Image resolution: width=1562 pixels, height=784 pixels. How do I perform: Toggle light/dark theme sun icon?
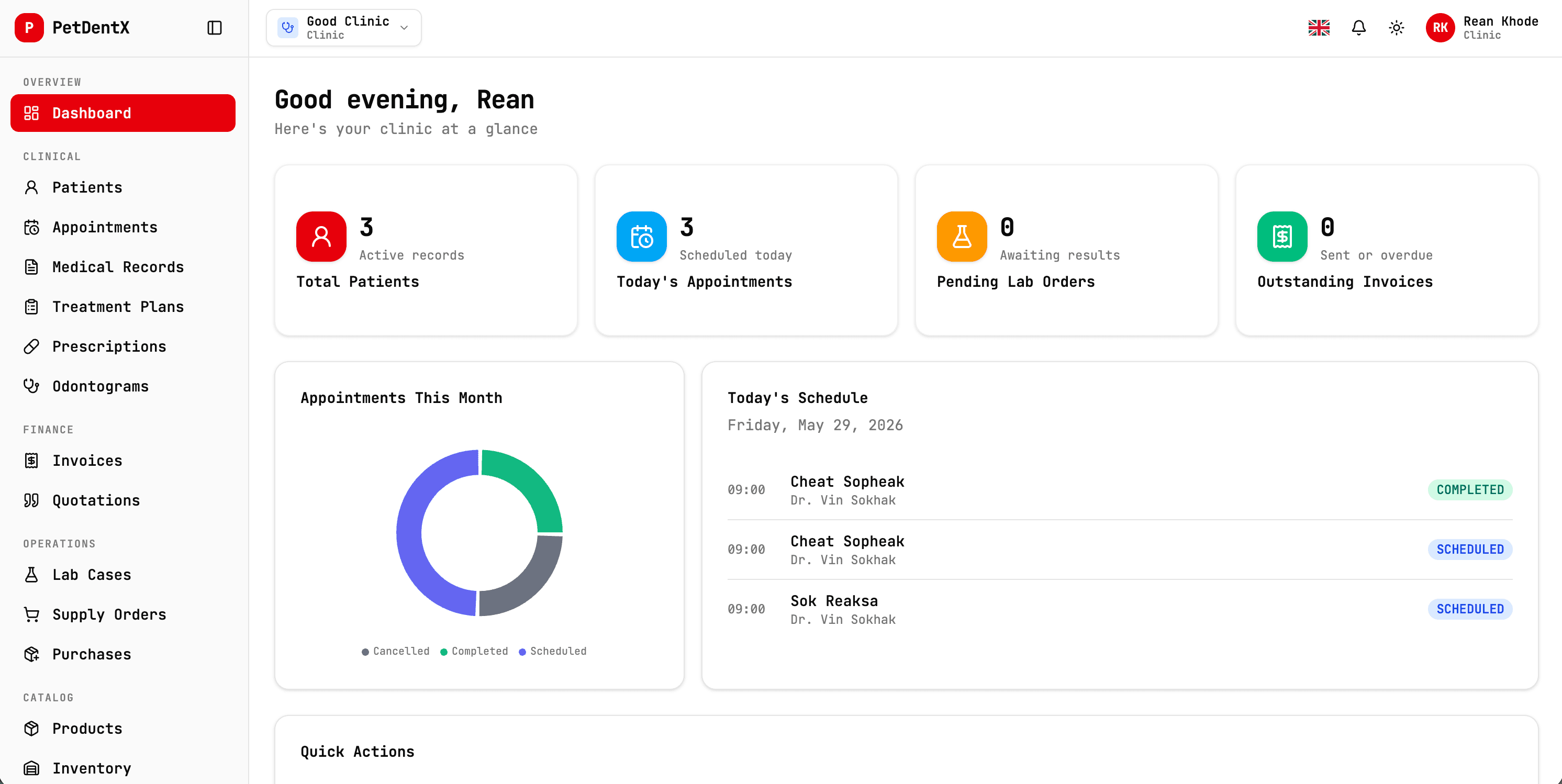[1397, 28]
